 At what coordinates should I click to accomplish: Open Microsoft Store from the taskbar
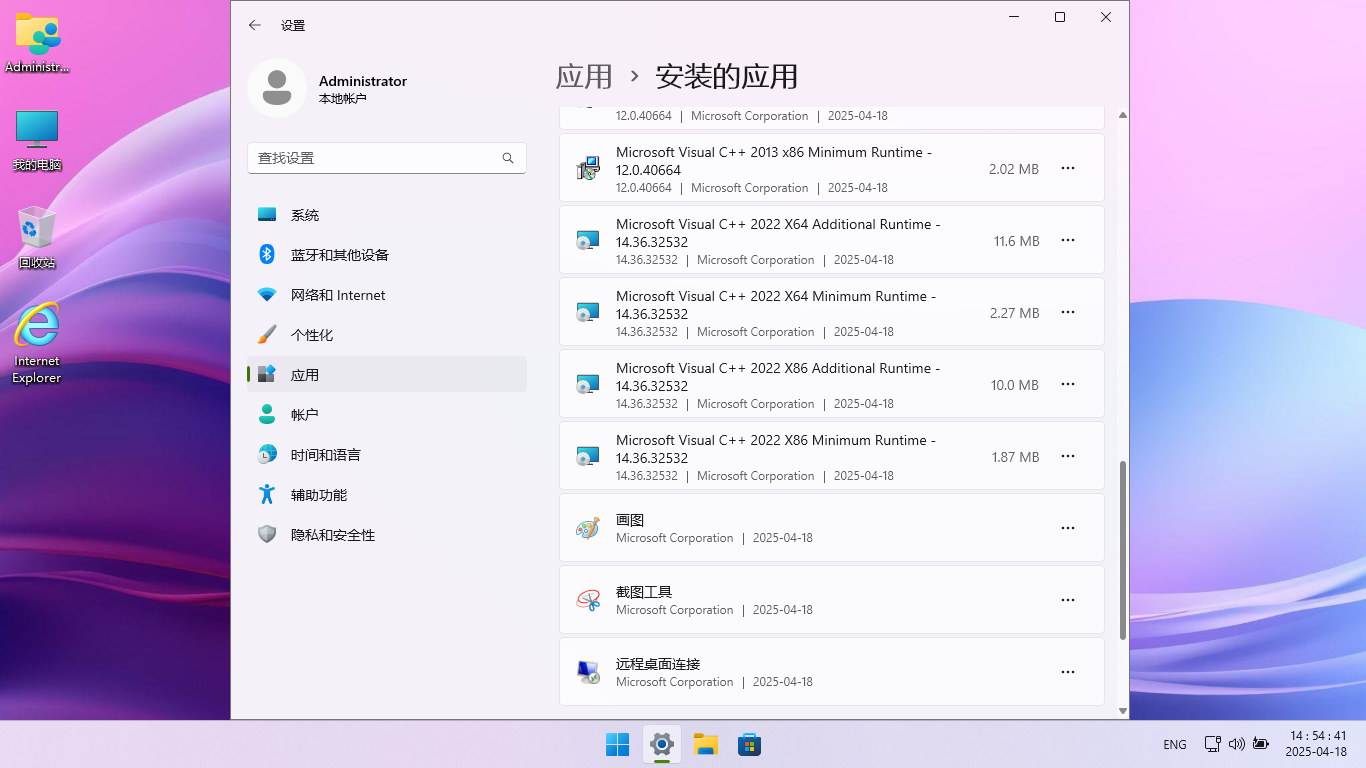pos(750,744)
